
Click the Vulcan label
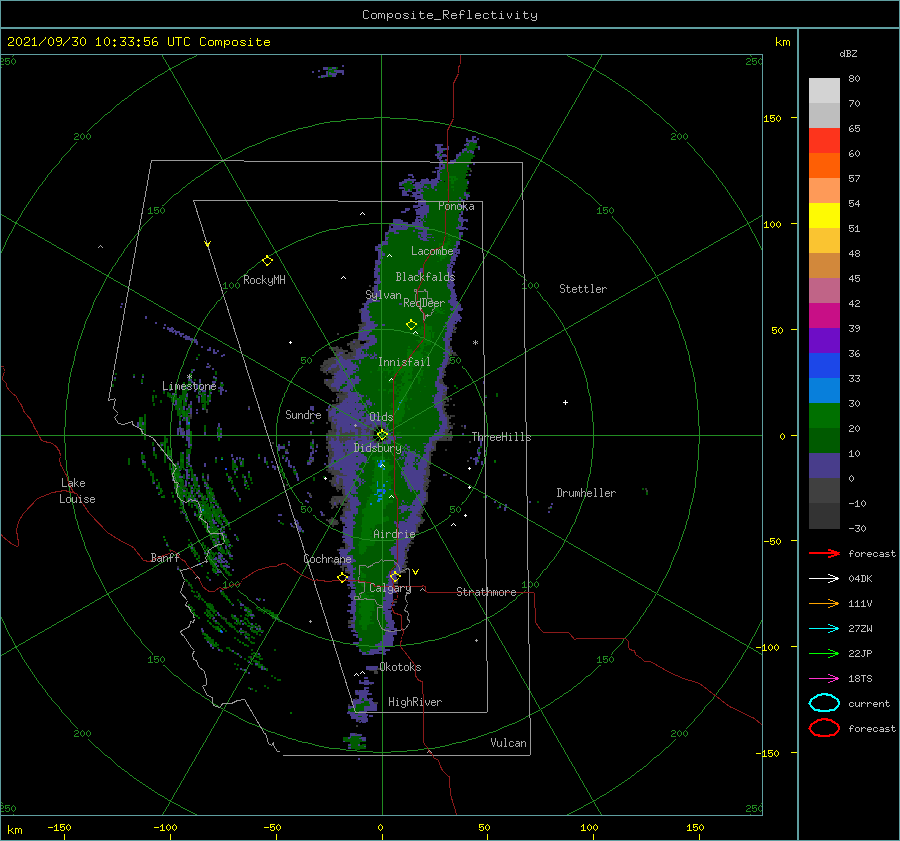tap(509, 743)
